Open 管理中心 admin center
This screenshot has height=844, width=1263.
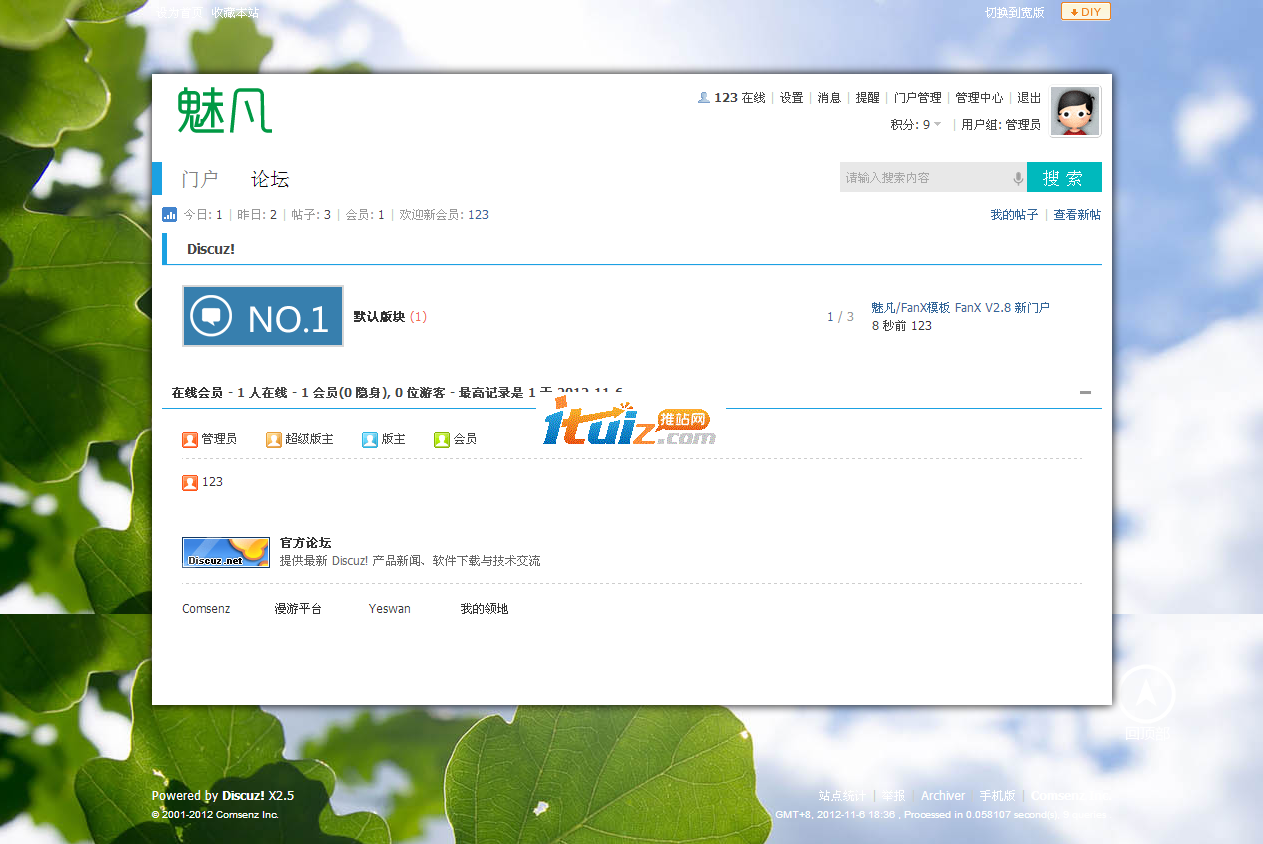pos(978,97)
